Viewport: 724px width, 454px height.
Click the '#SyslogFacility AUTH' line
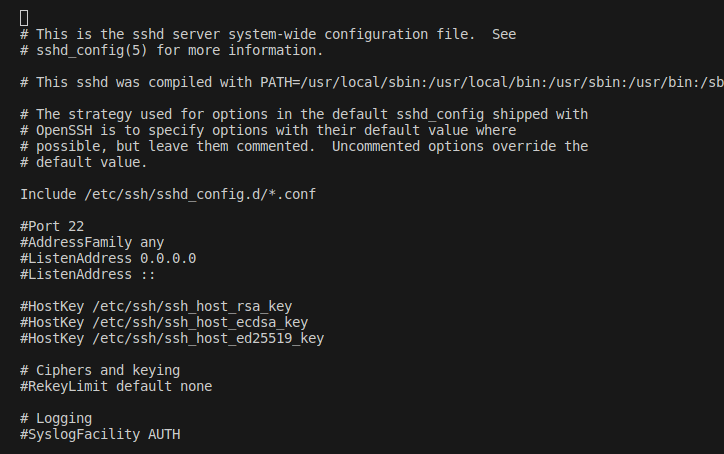pyautogui.click(x=99, y=434)
